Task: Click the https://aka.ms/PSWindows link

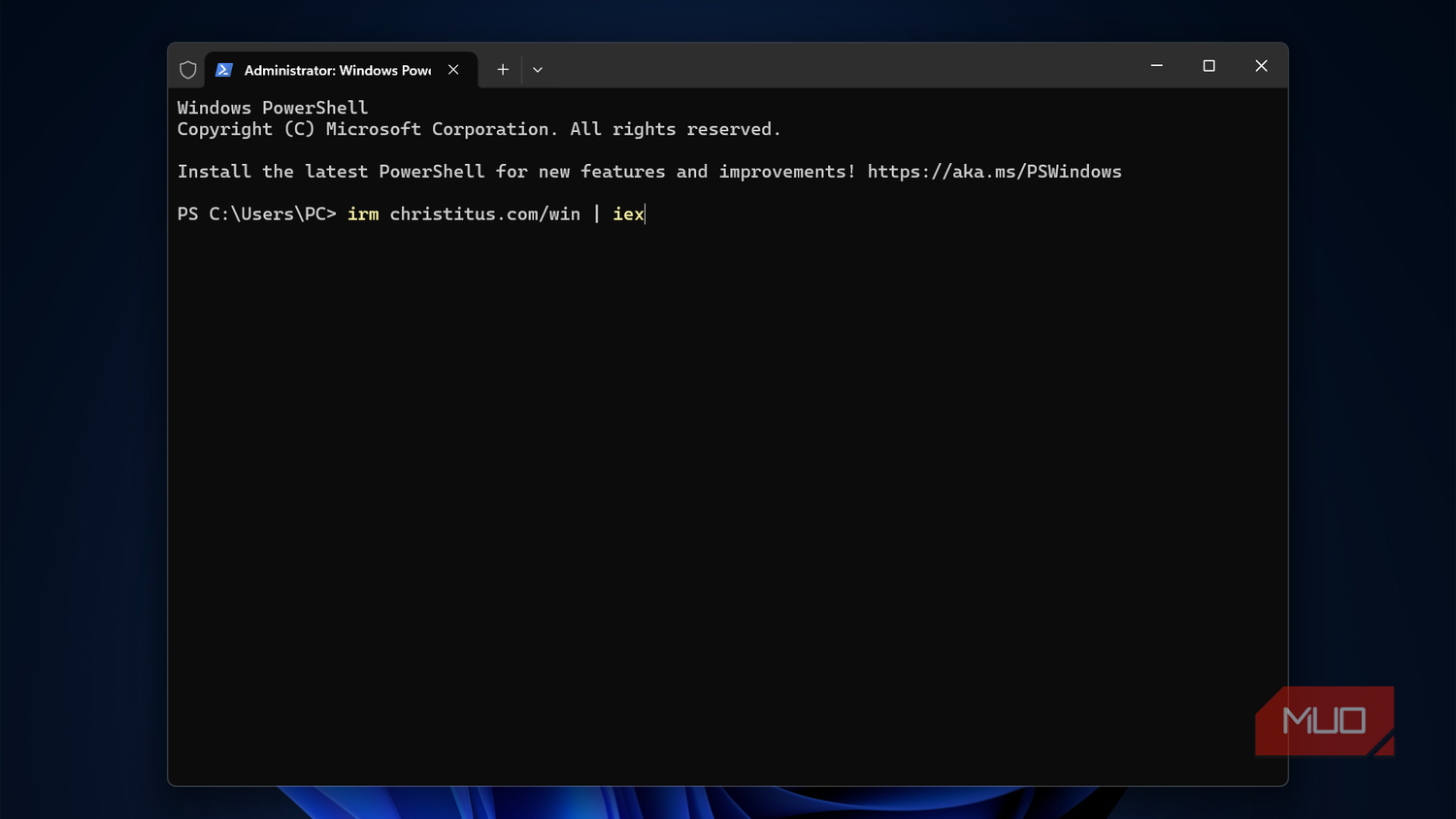Action: click(x=995, y=172)
